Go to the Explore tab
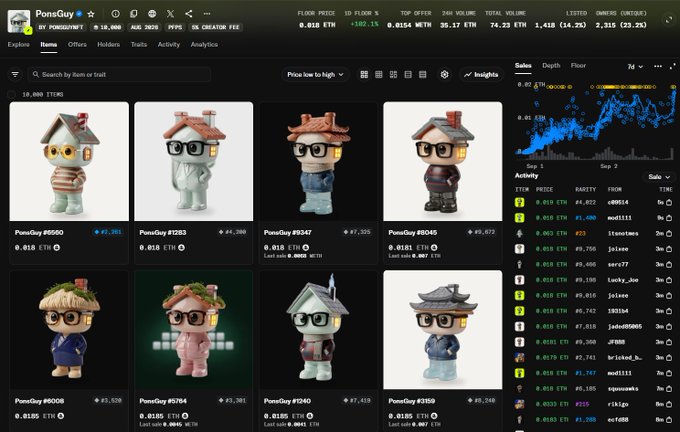680x432 pixels. [19, 44]
